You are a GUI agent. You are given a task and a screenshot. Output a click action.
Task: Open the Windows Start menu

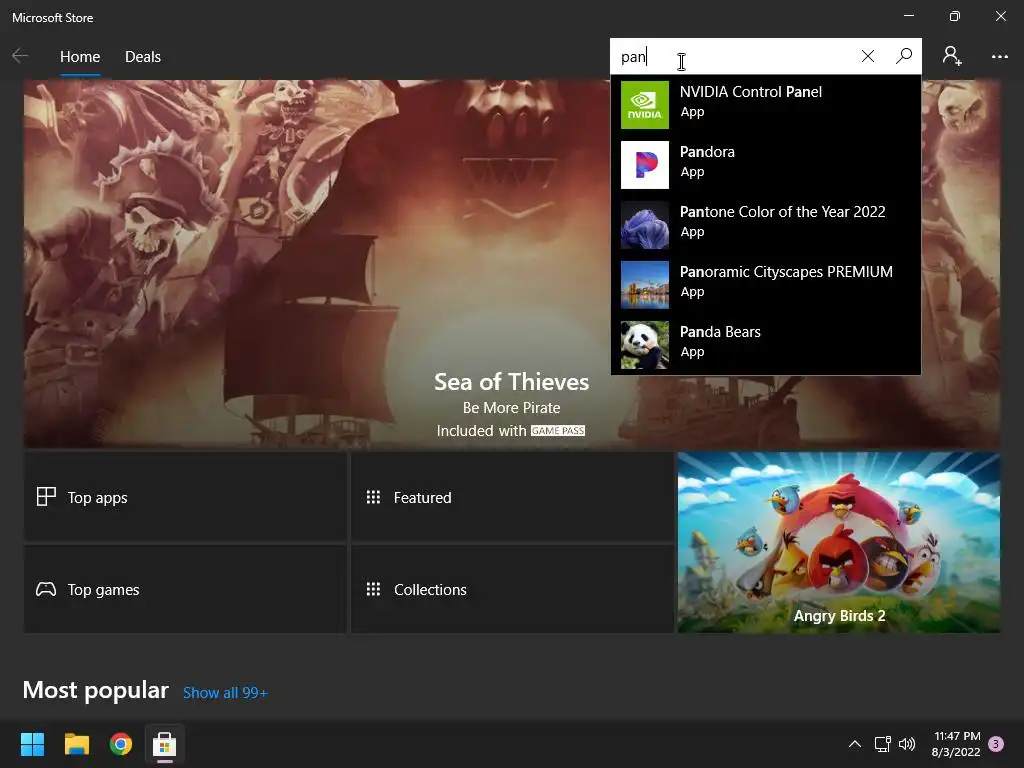coord(32,744)
